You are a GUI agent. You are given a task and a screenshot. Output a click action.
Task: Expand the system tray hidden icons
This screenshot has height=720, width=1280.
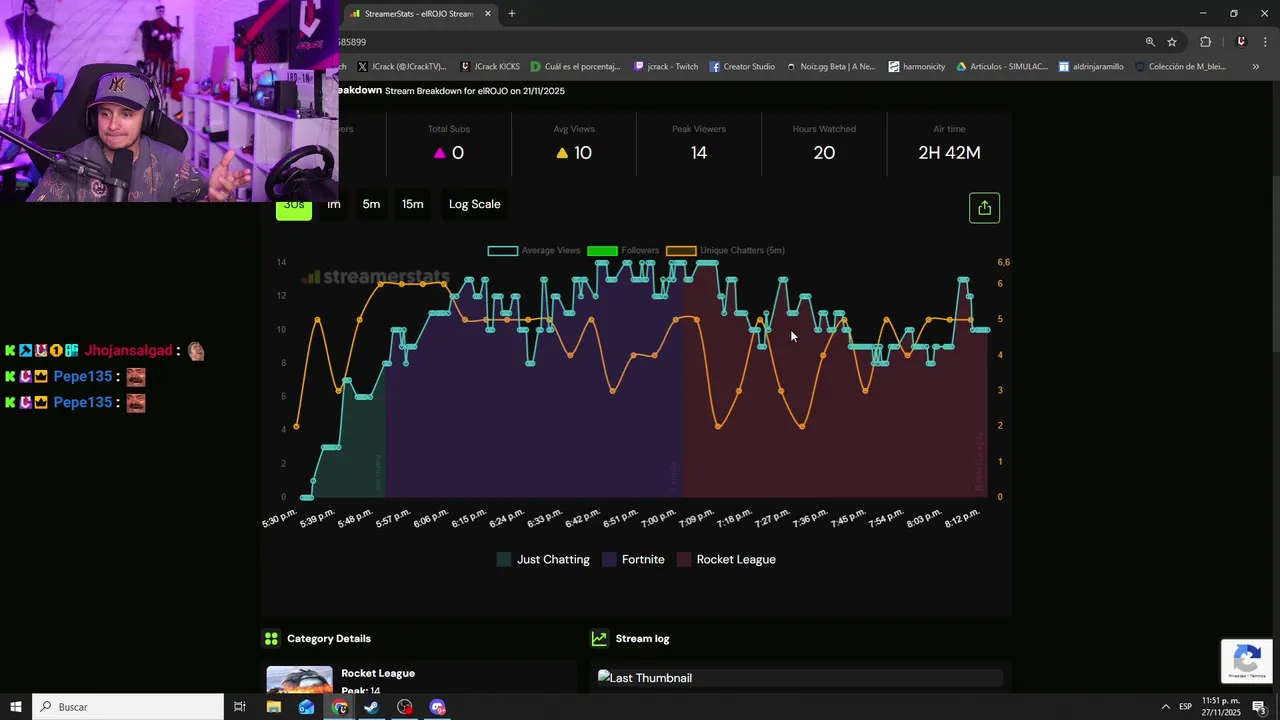point(1165,707)
